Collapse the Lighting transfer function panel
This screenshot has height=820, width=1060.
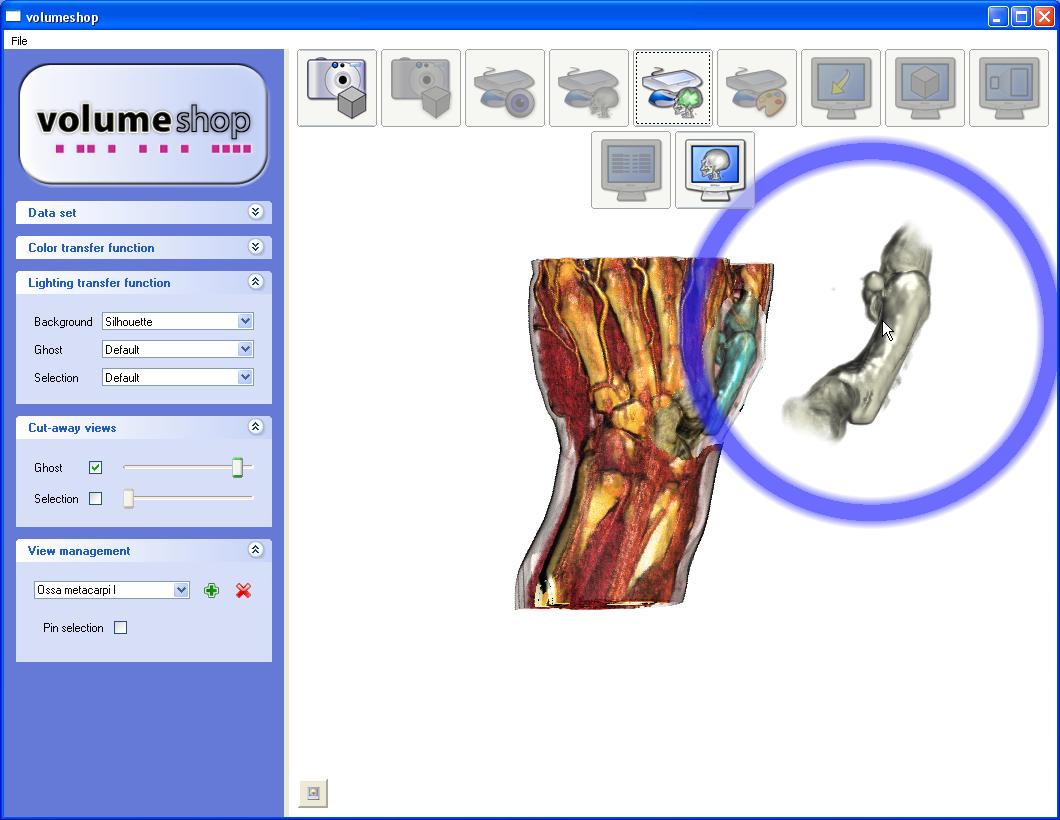pos(256,282)
